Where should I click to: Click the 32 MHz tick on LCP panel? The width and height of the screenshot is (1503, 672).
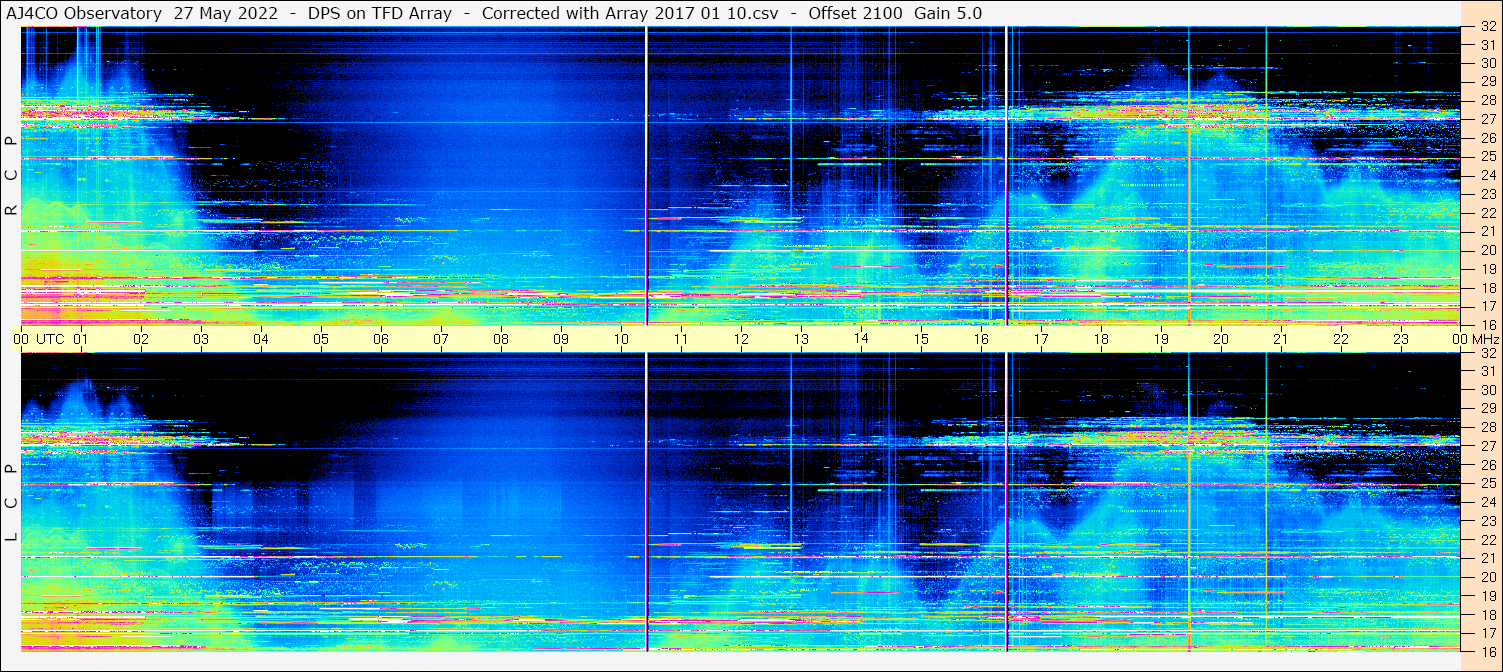[1487, 353]
